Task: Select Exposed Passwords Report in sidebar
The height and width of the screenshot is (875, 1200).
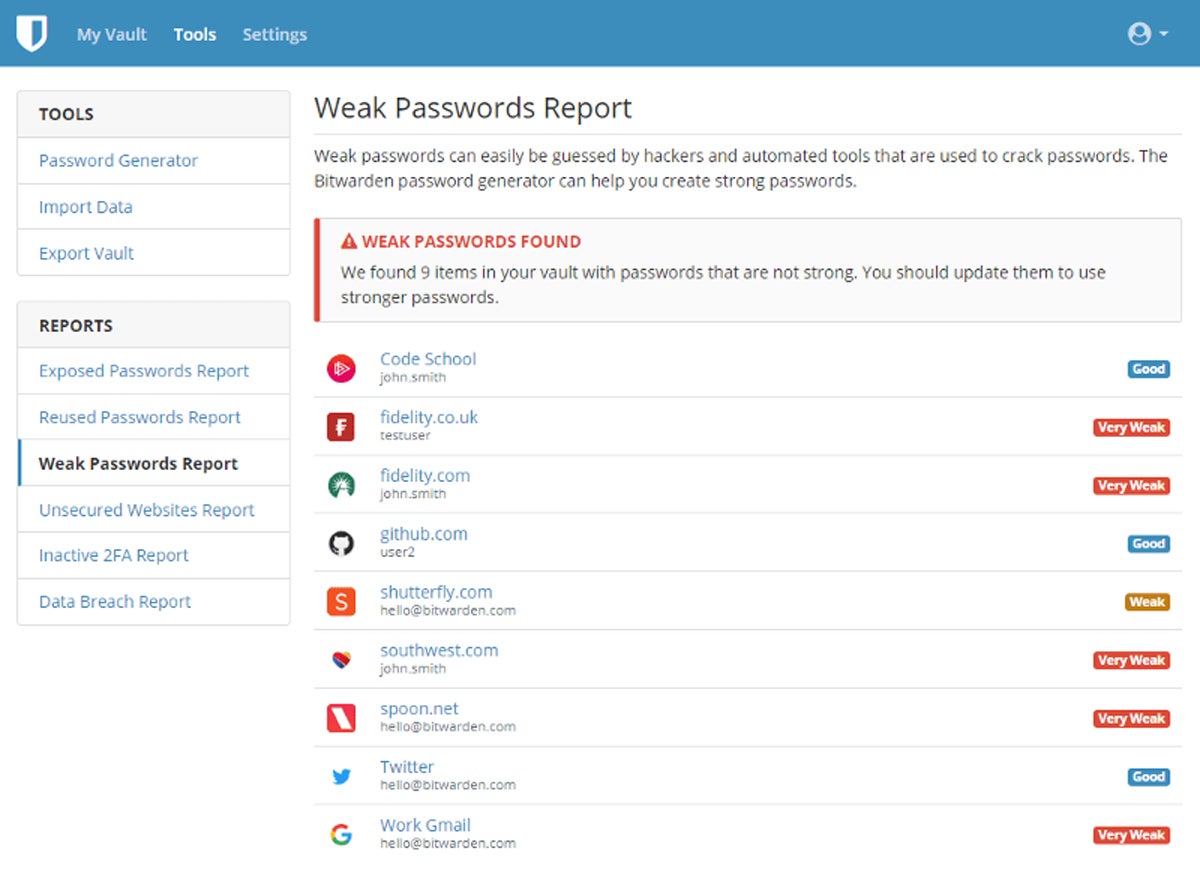Action: pyautogui.click(x=144, y=371)
